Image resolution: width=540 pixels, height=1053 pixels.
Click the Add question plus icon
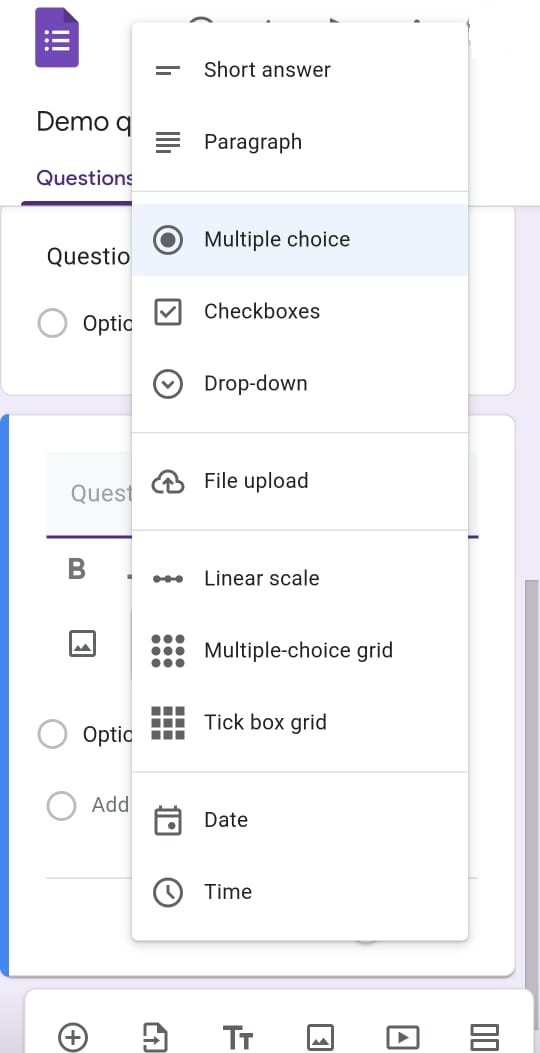[x=73, y=1036]
